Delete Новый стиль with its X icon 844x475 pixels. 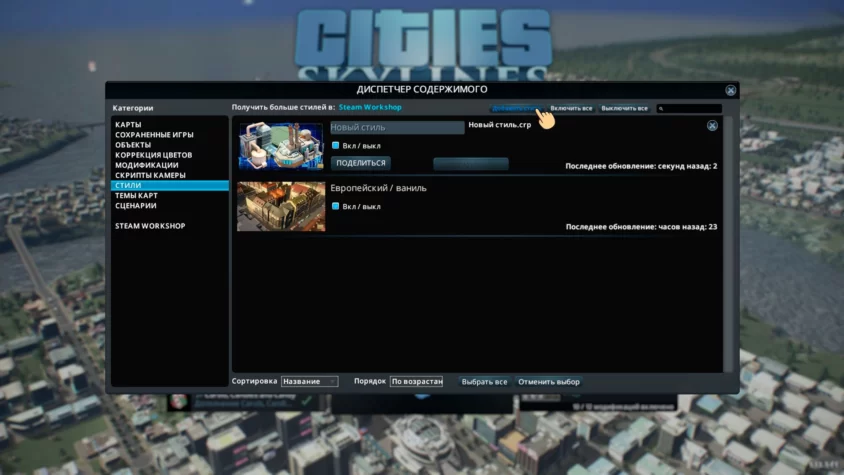(x=712, y=125)
